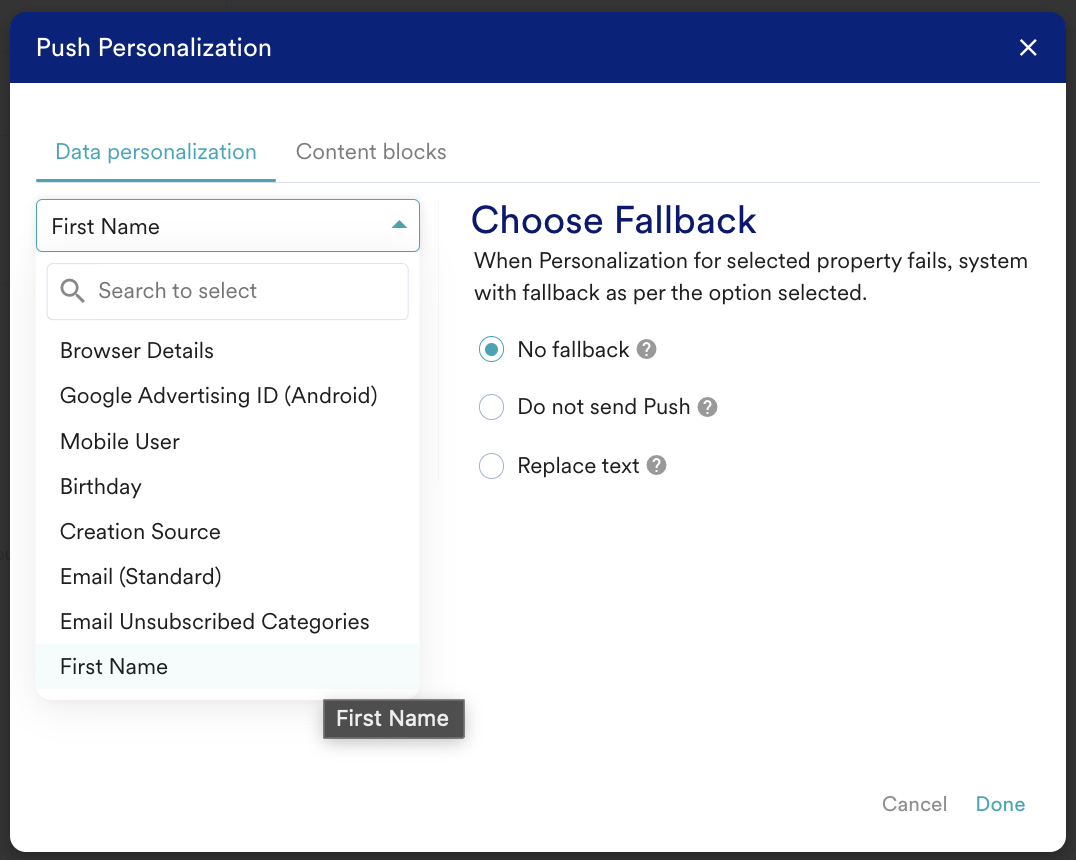Close the Push Personalization dialog with X
This screenshot has width=1076, height=860.
(1028, 47)
